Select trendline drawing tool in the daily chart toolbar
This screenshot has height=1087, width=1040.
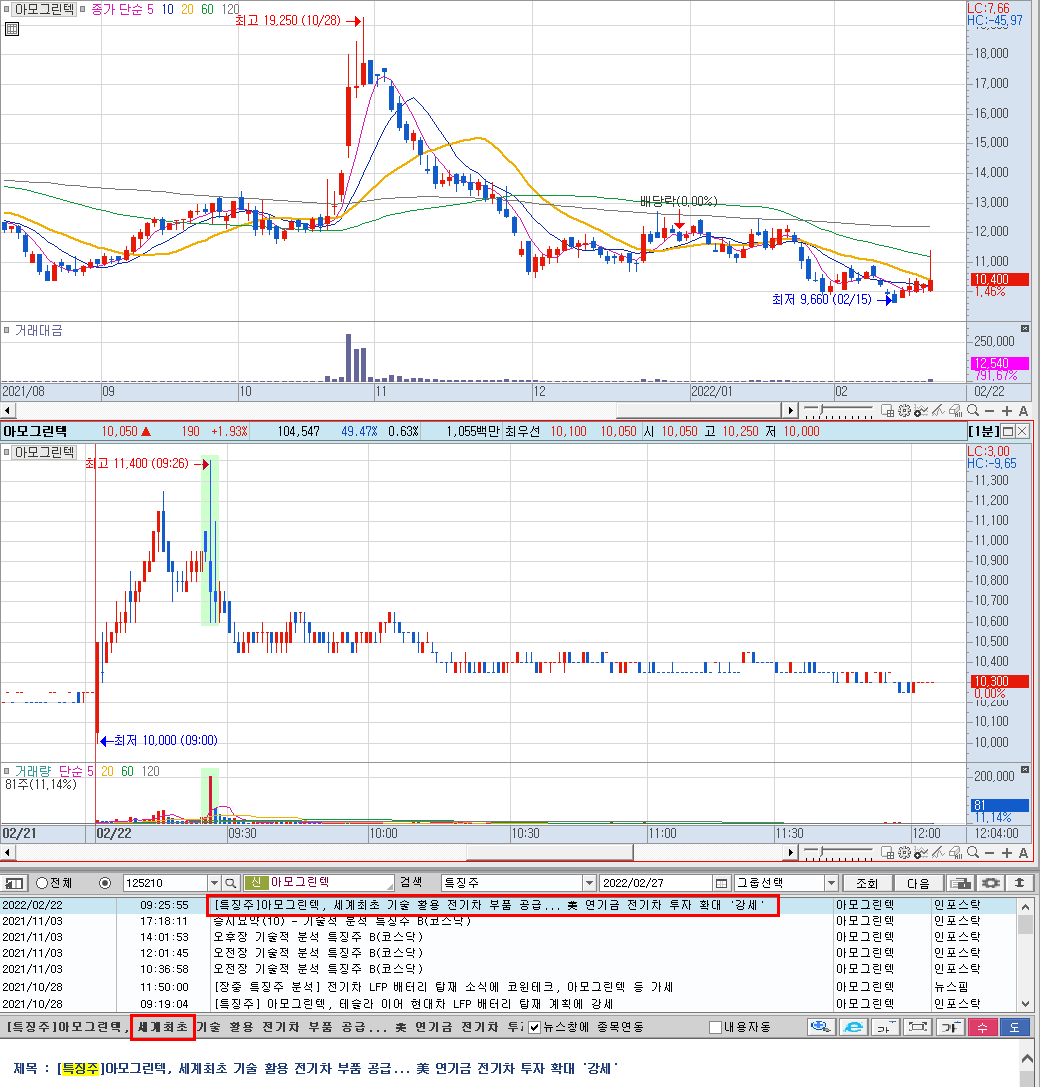click(938, 410)
